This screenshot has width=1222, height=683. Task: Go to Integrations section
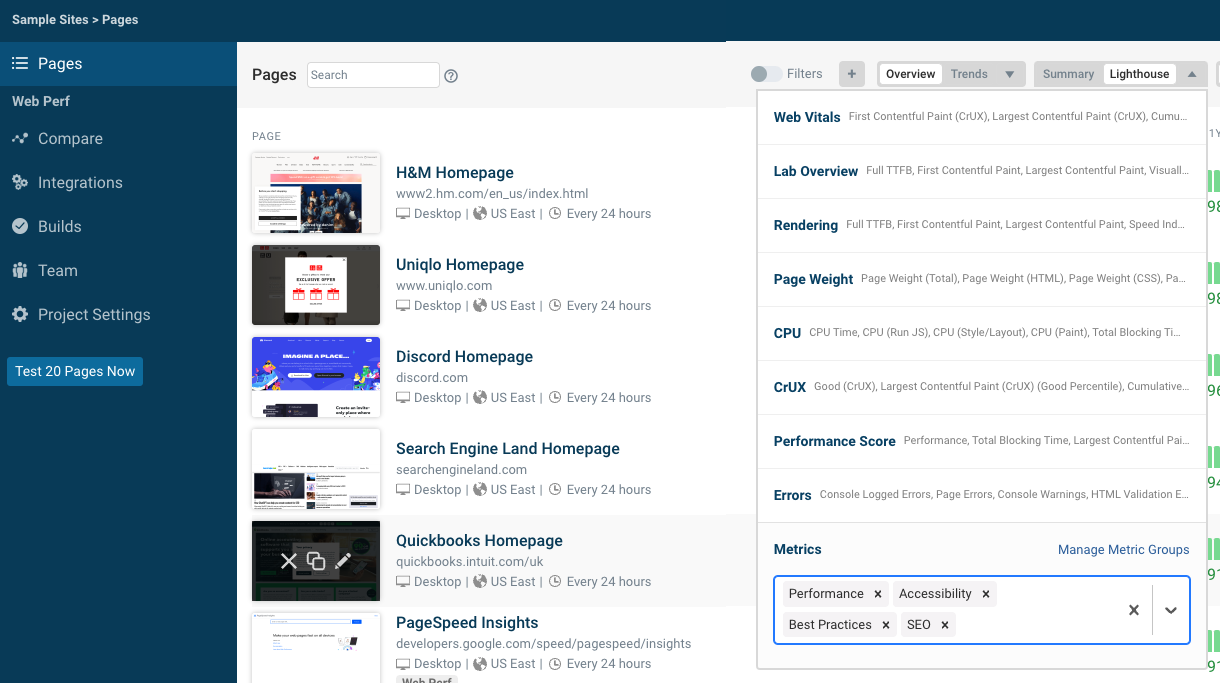pyautogui.click(x=80, y=183)
